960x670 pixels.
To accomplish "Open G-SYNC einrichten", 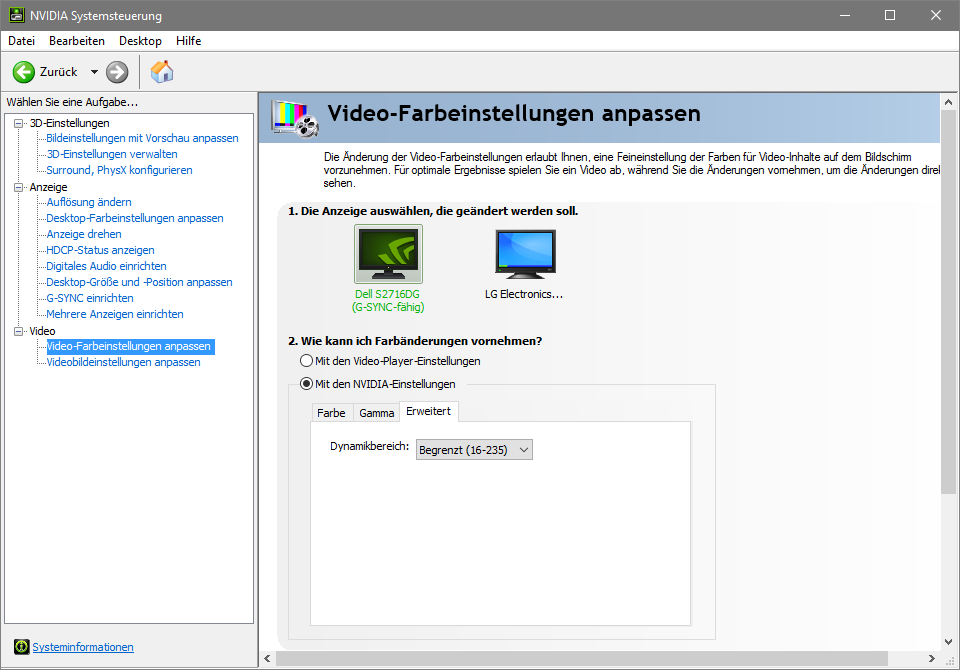I will pyautogui.click(x=90, y=297).
